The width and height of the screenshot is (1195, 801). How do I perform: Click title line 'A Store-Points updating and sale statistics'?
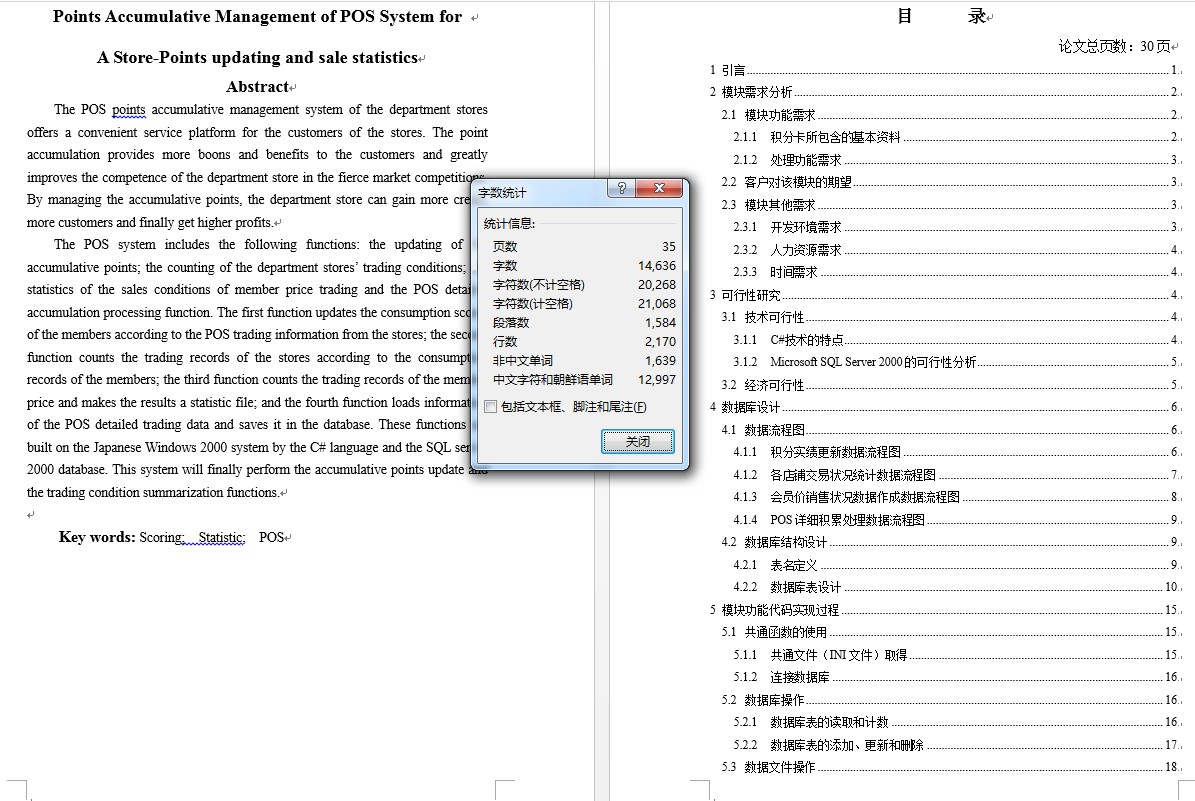pos(258,58)
